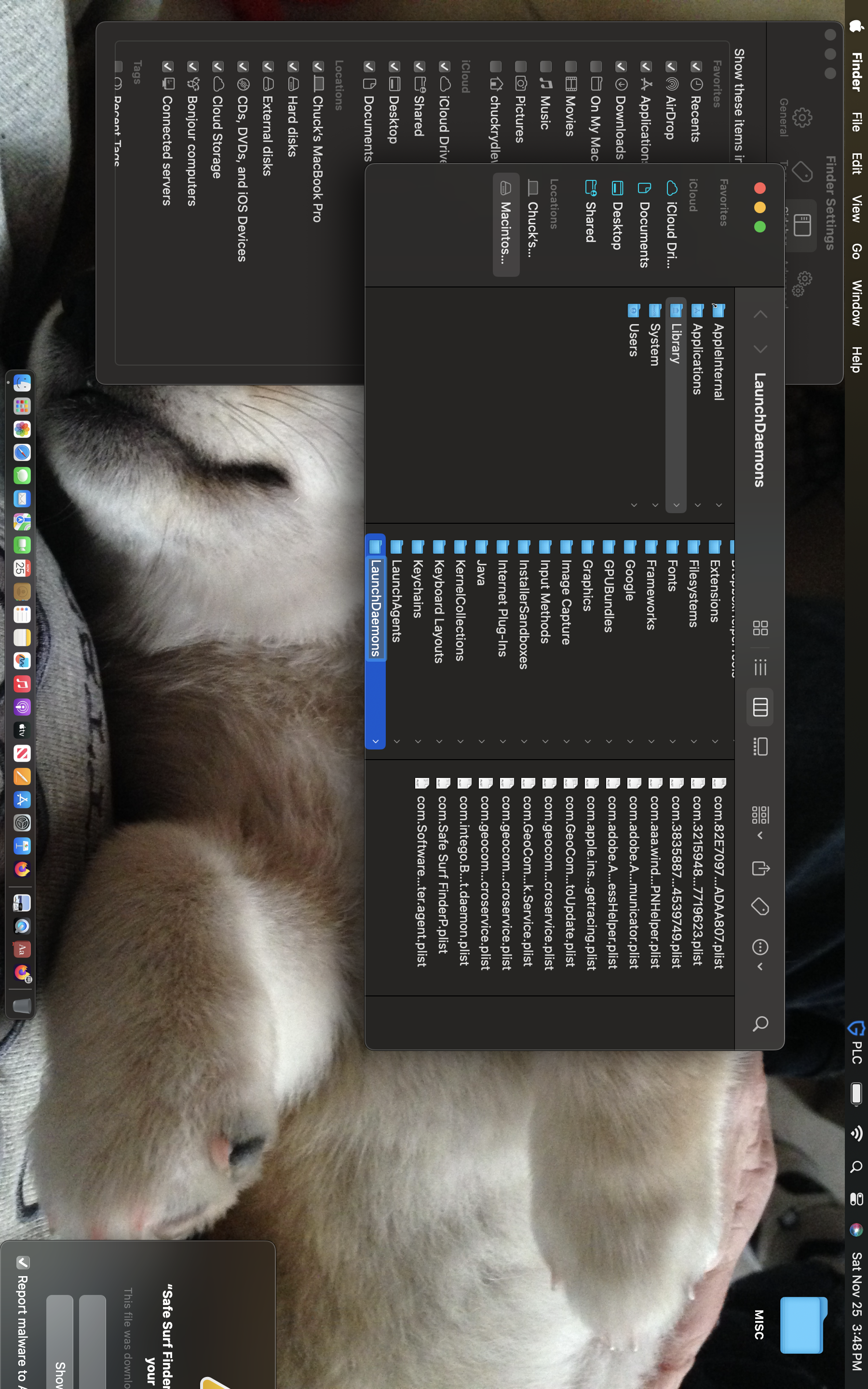868x1389 pixels.
Task: Open Maps from the Dock
Action: 22,522
